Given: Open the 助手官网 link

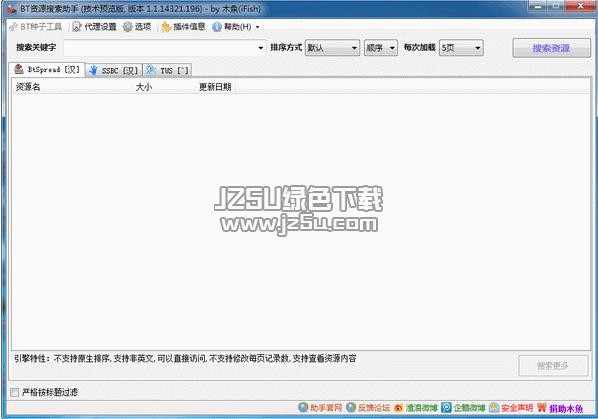Looking at the screenshot, I should [326, 408].
